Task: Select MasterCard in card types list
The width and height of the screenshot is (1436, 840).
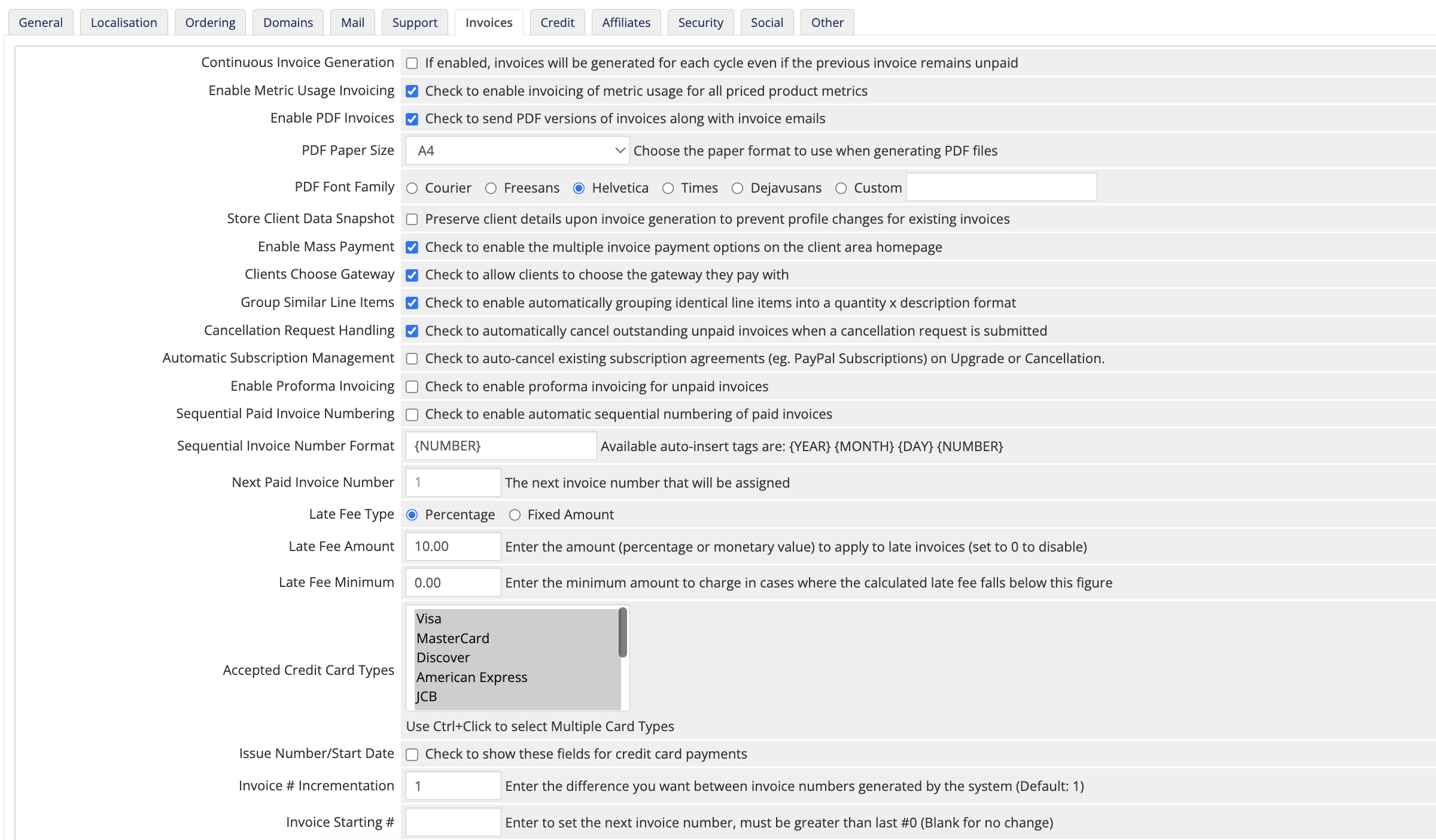Action: pyautogui.click(x=517, y=638)
